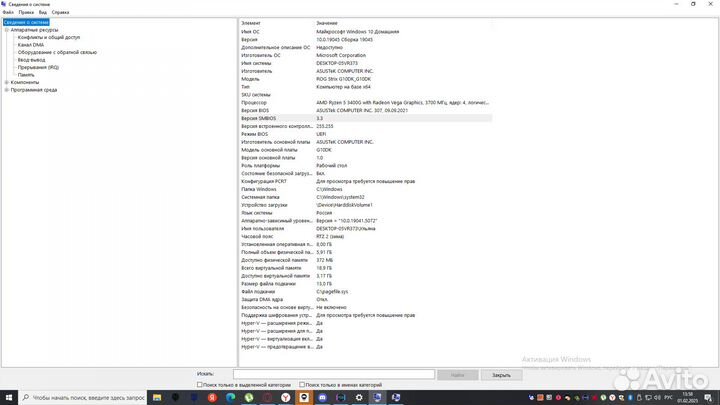This screenshot has width=720, height=405.
Task: Switch to the active System Information taskbar icon
Action: [377, 398]
